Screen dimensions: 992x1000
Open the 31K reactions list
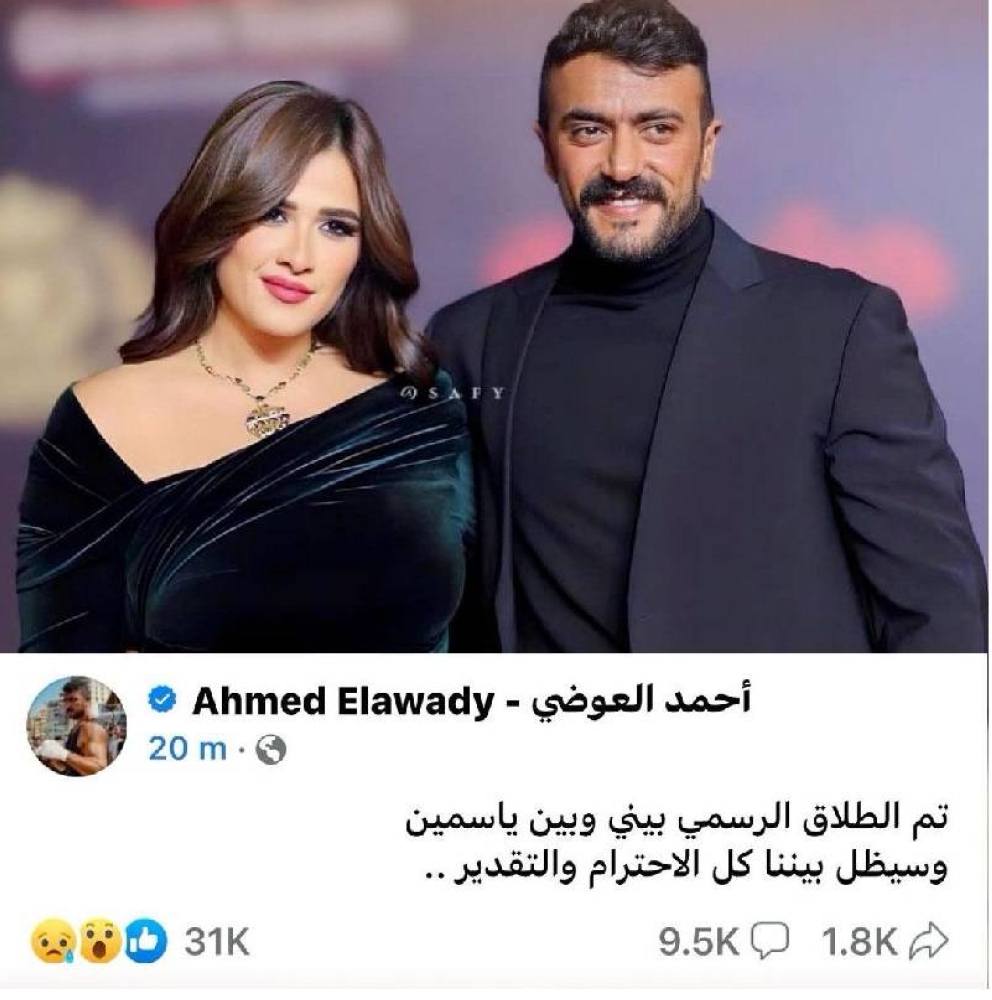pos(217,942)
